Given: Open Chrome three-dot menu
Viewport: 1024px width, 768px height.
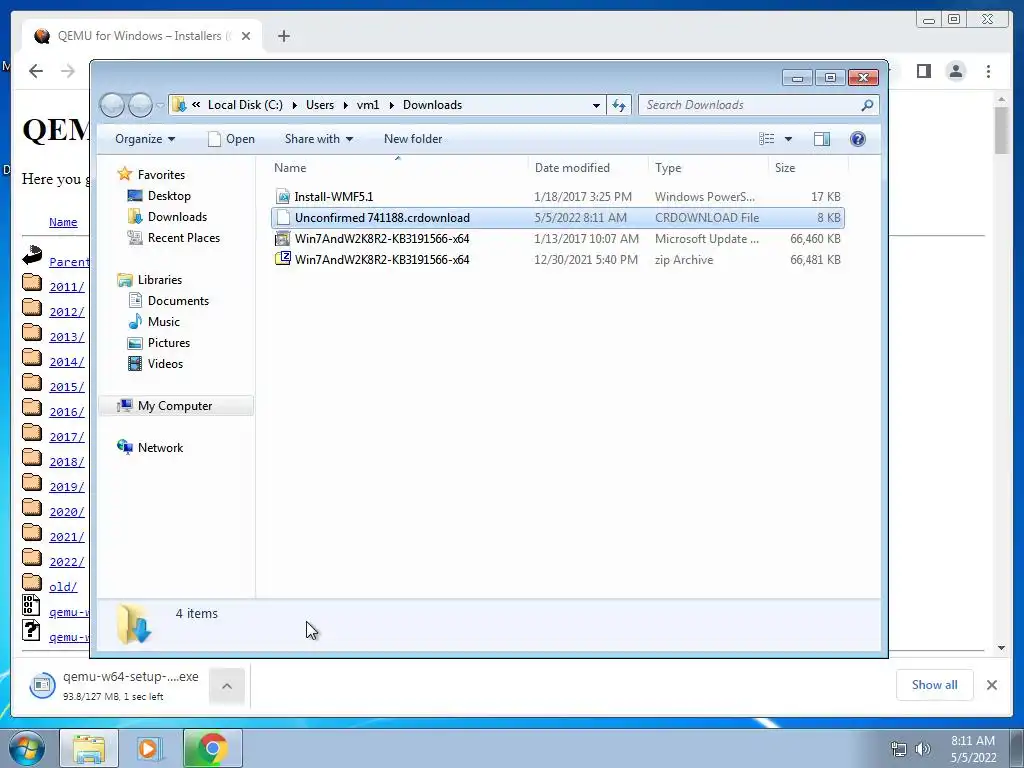Looking at the screenshot, I should pyautogui.click(x=988, y=71).
